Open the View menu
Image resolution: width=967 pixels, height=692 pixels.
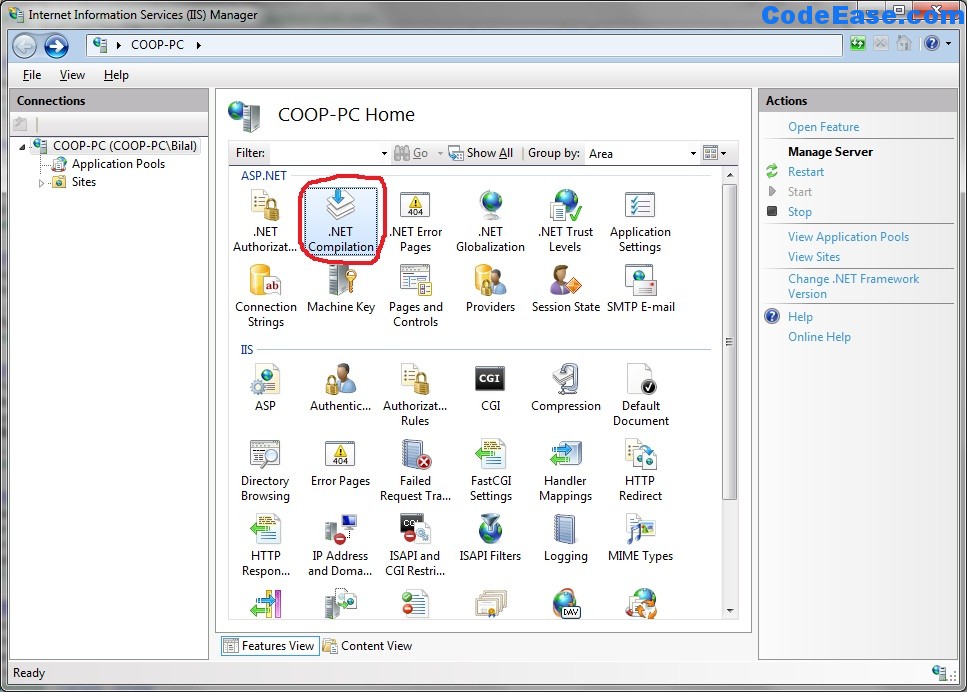tap(72, 75)
